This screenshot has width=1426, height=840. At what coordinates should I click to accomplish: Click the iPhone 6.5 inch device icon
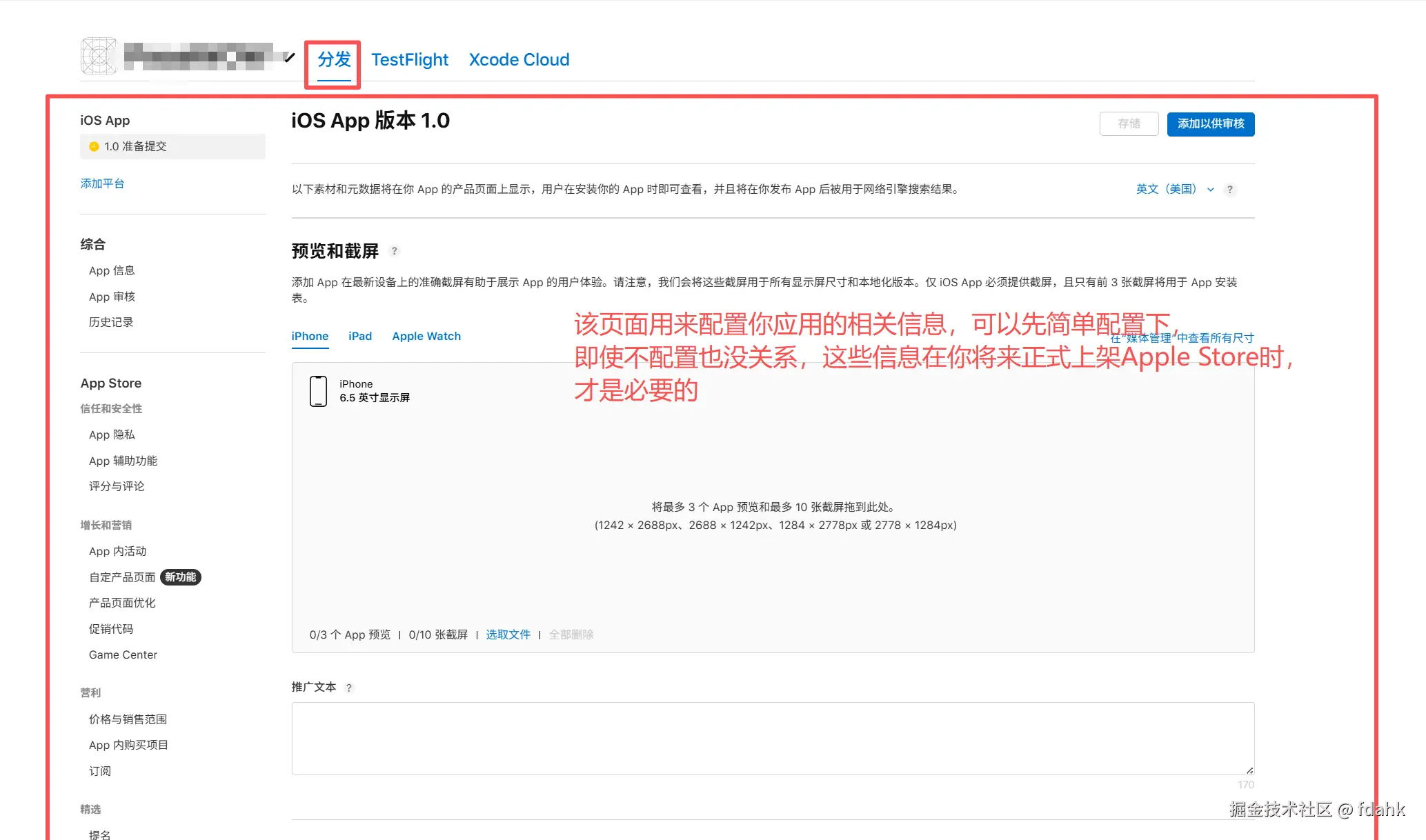tap(318, 391)
